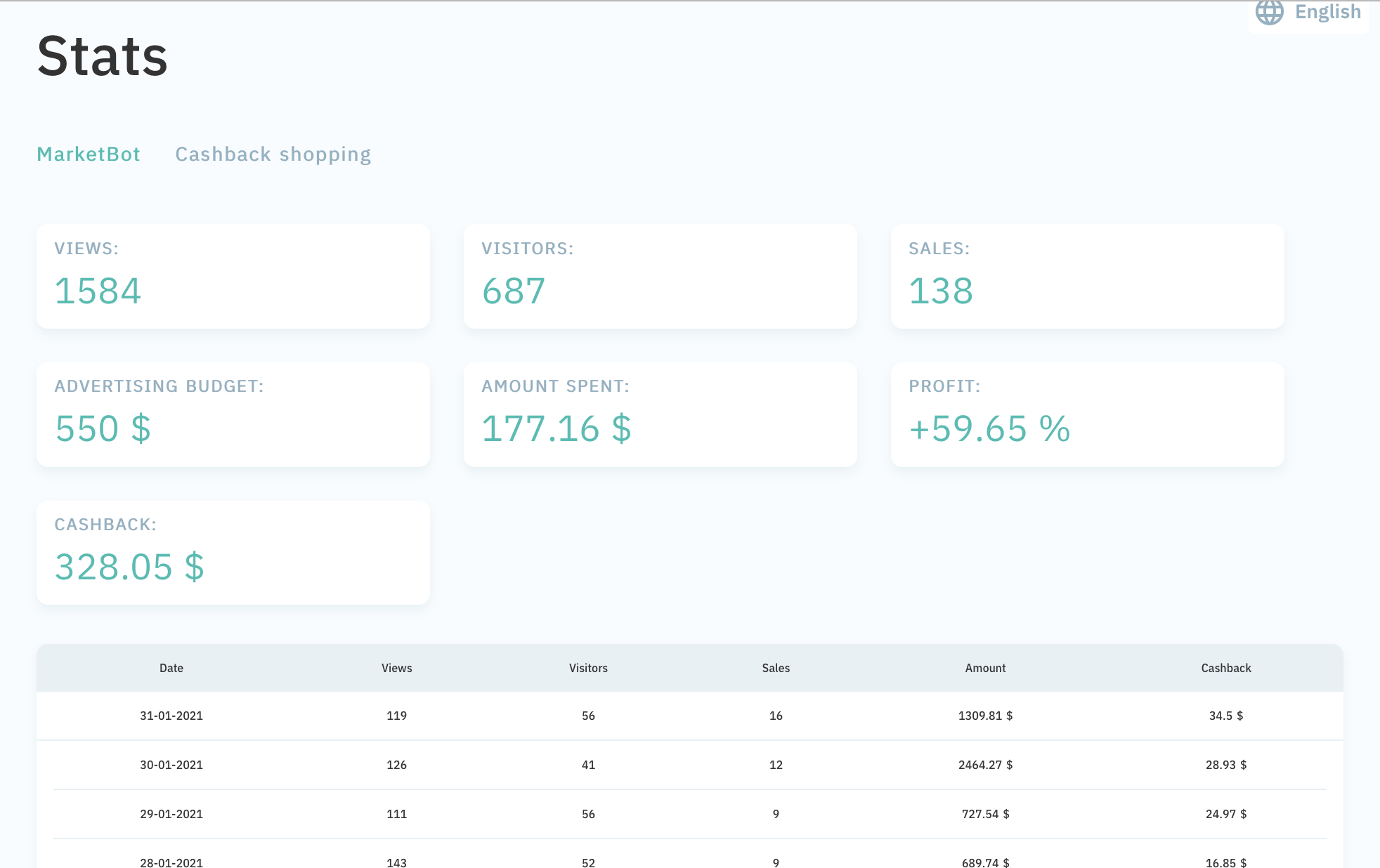1380x868 pixels.
Task: Click the Cashback column header
Action: [x=1225, y=668]
